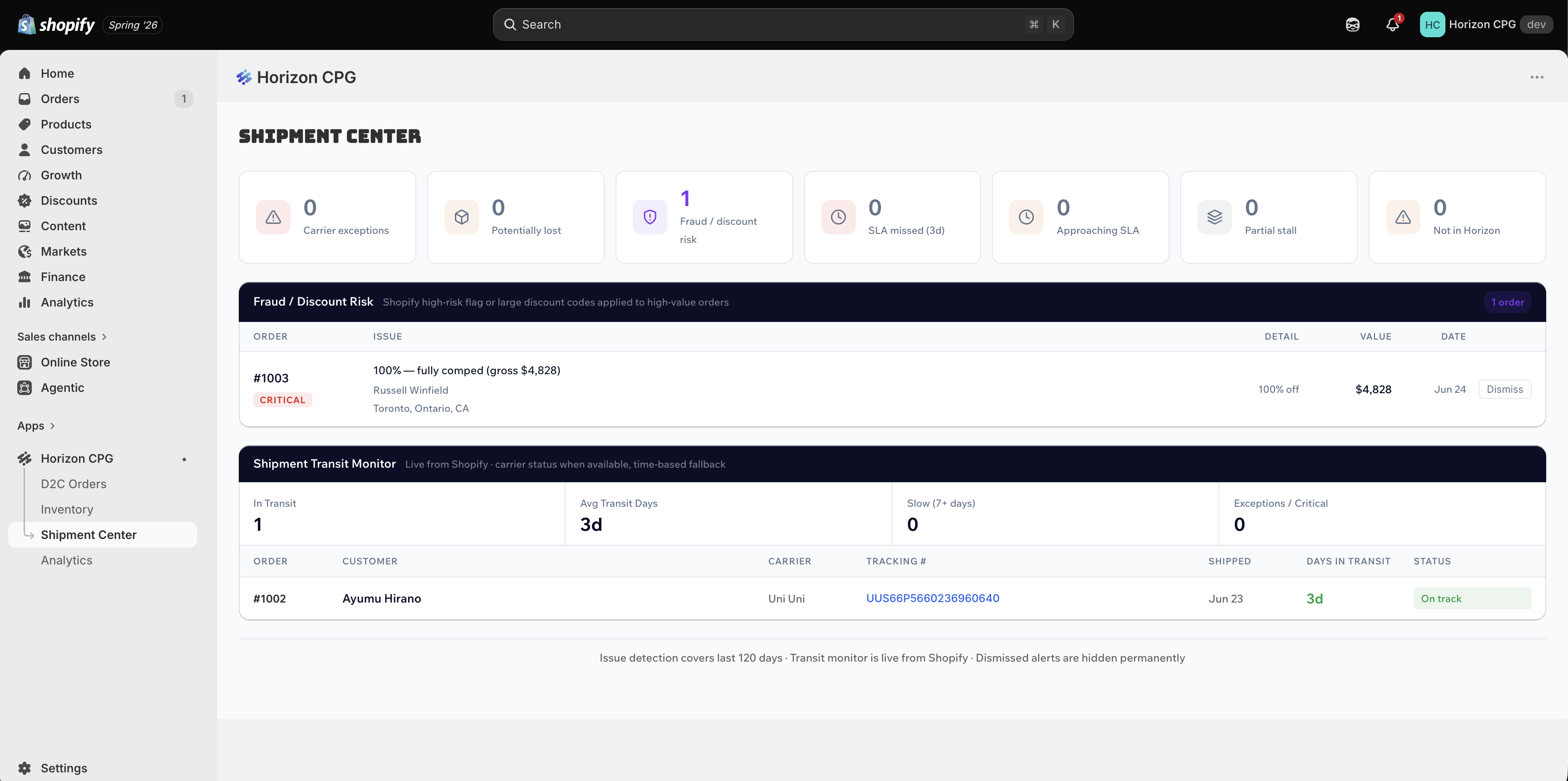The height and width of the screenshot is (781, 1568).
Task: Click the 3d days in transit value
Action: click(x=1315, y=598)
